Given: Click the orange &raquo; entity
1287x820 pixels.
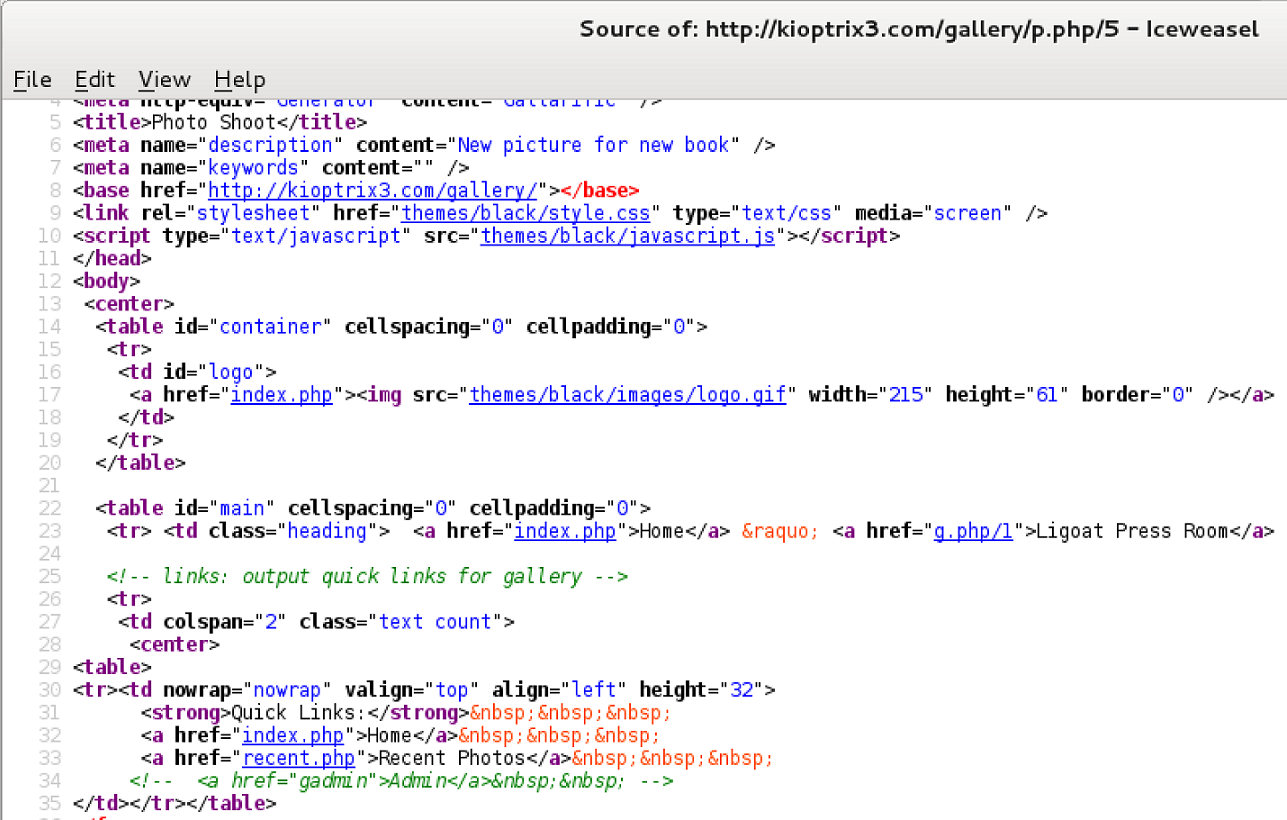Looking at the screenshot, I should coord(780,531).
